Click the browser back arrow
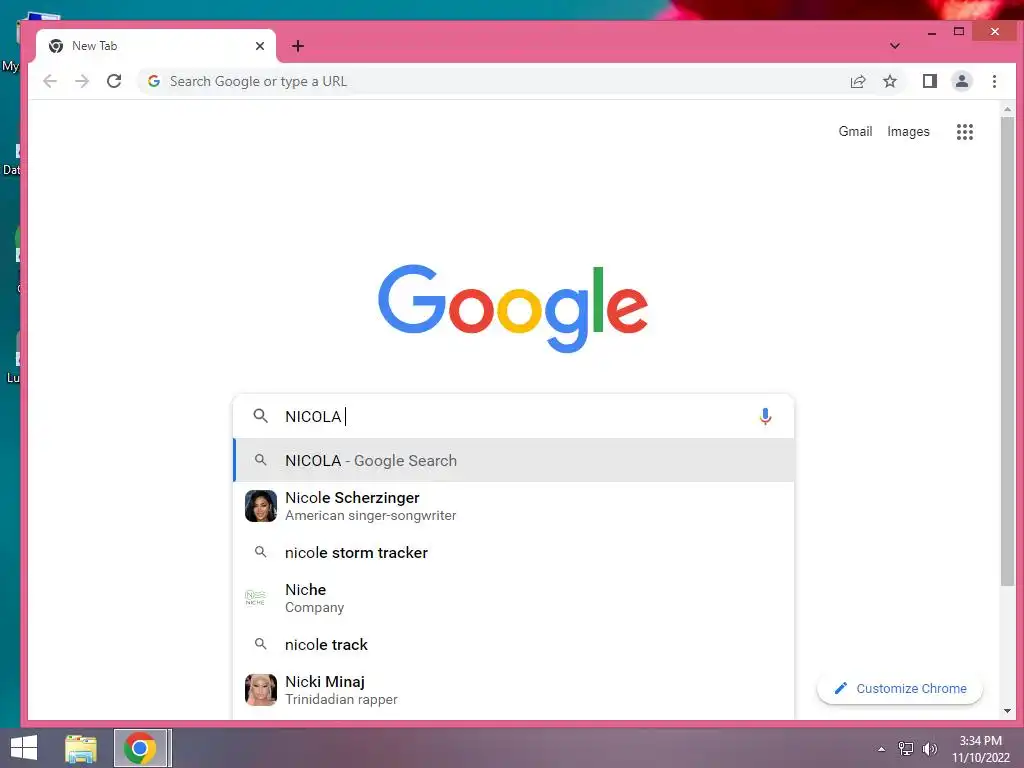Viewport: 1024px width, 768px height. point(50,81)
